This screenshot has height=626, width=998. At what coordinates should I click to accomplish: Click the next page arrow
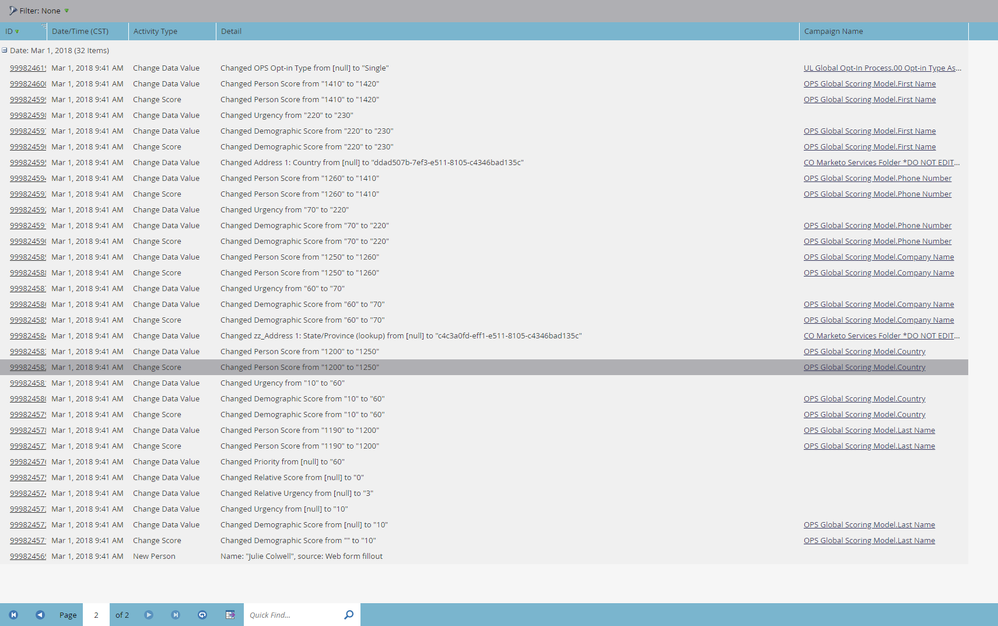pos(148,615)
